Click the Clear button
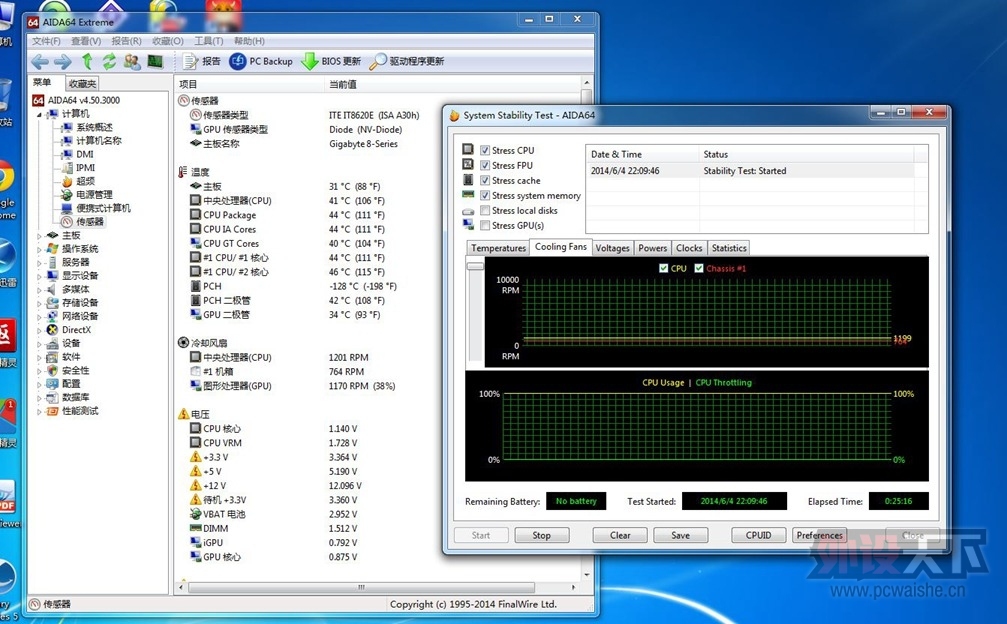The height and width of the screenshot is (624, 1007). coord(620,535)
